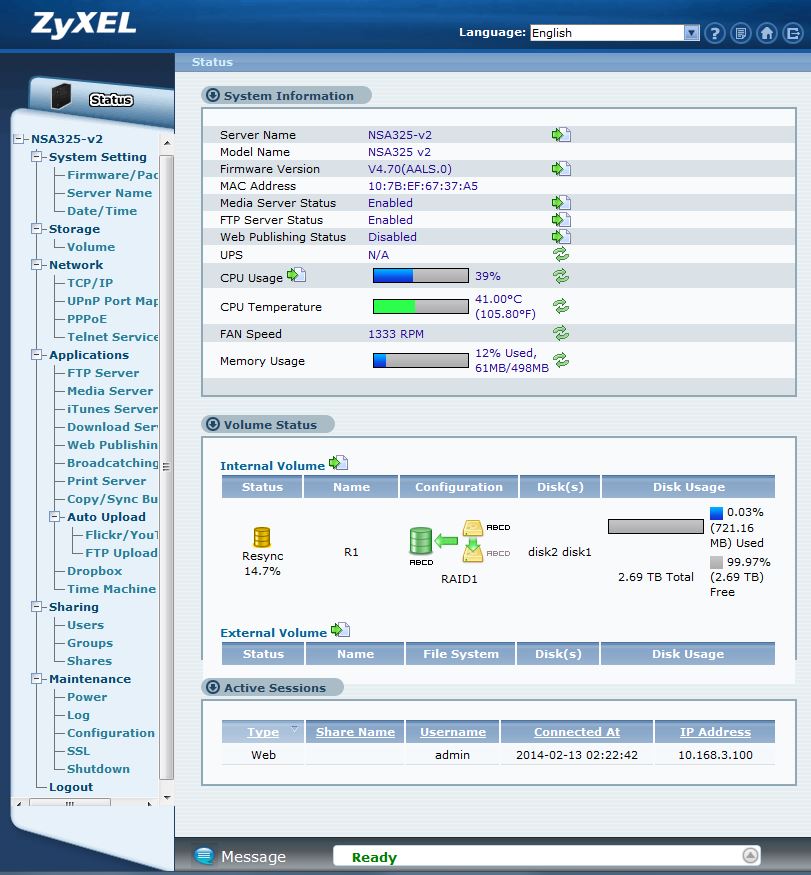Sort sessions by Username column
The image size is (811, 875).
tap(453, 732)
